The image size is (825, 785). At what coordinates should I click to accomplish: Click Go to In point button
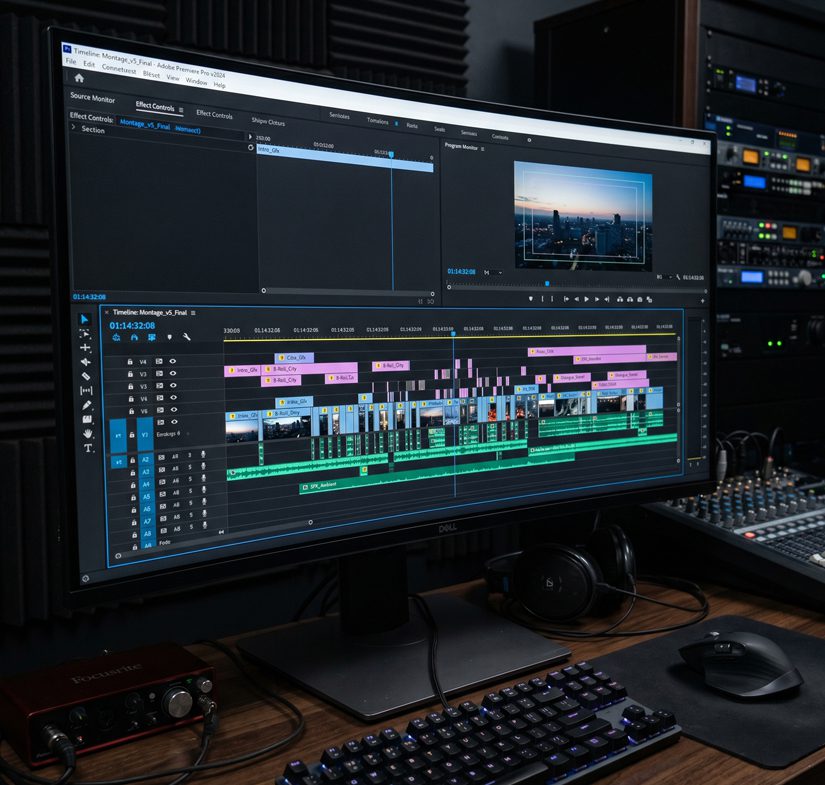point(566,299)
